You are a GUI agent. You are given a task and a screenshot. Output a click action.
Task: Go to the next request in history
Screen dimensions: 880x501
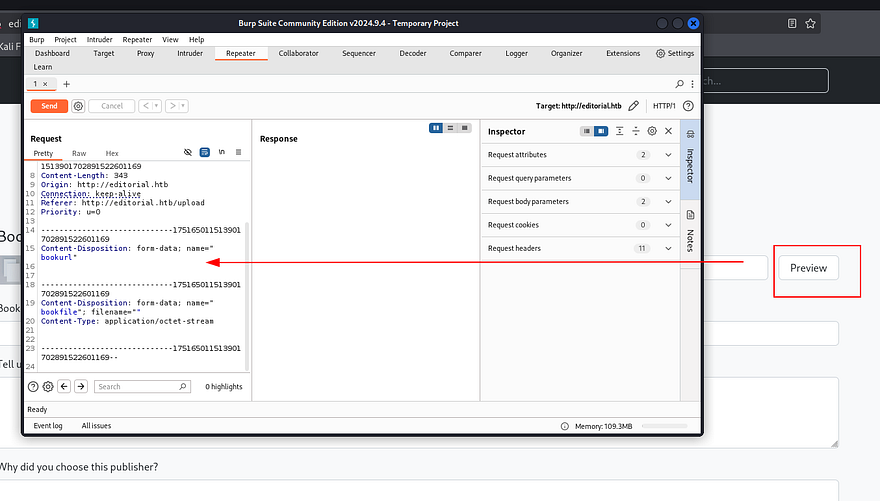point(172,106)
